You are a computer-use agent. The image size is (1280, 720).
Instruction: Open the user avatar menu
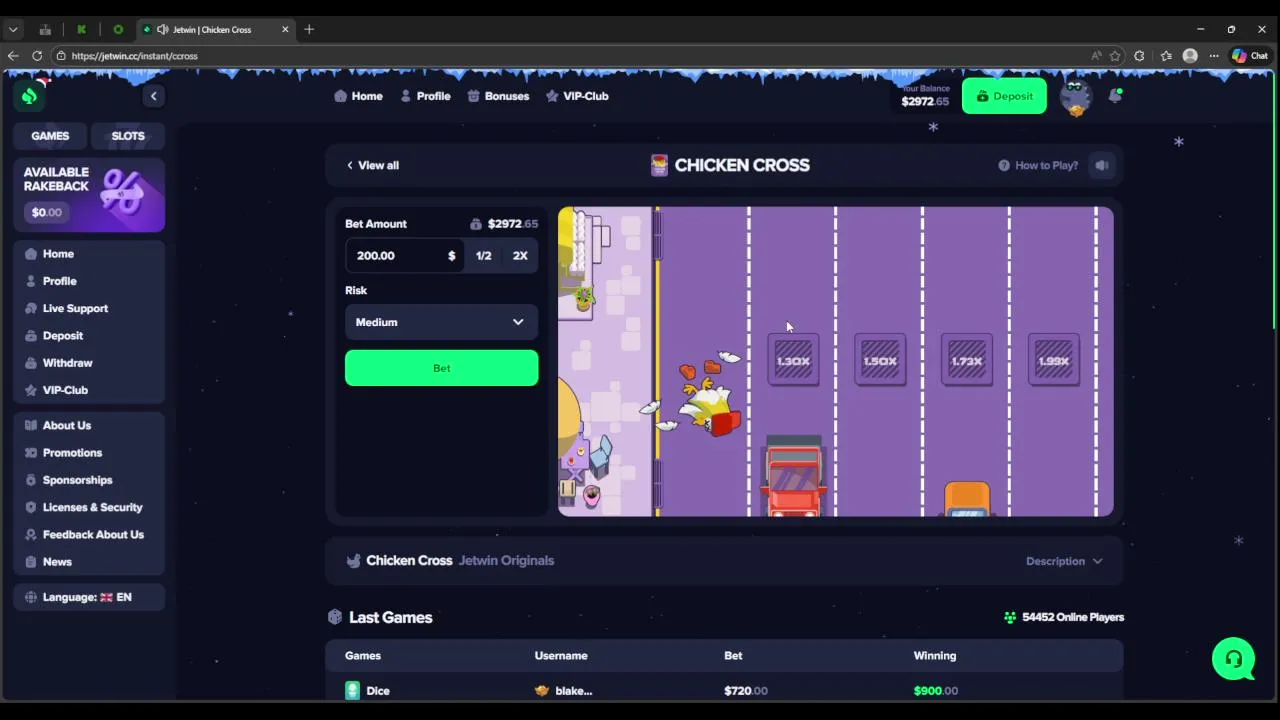pos(1076,97)
